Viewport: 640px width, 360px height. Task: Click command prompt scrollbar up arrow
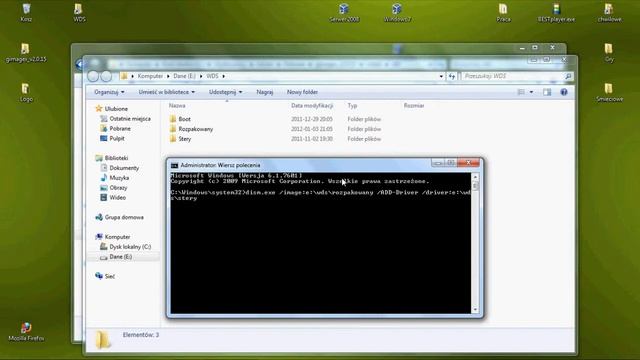(x=475, y=177)
